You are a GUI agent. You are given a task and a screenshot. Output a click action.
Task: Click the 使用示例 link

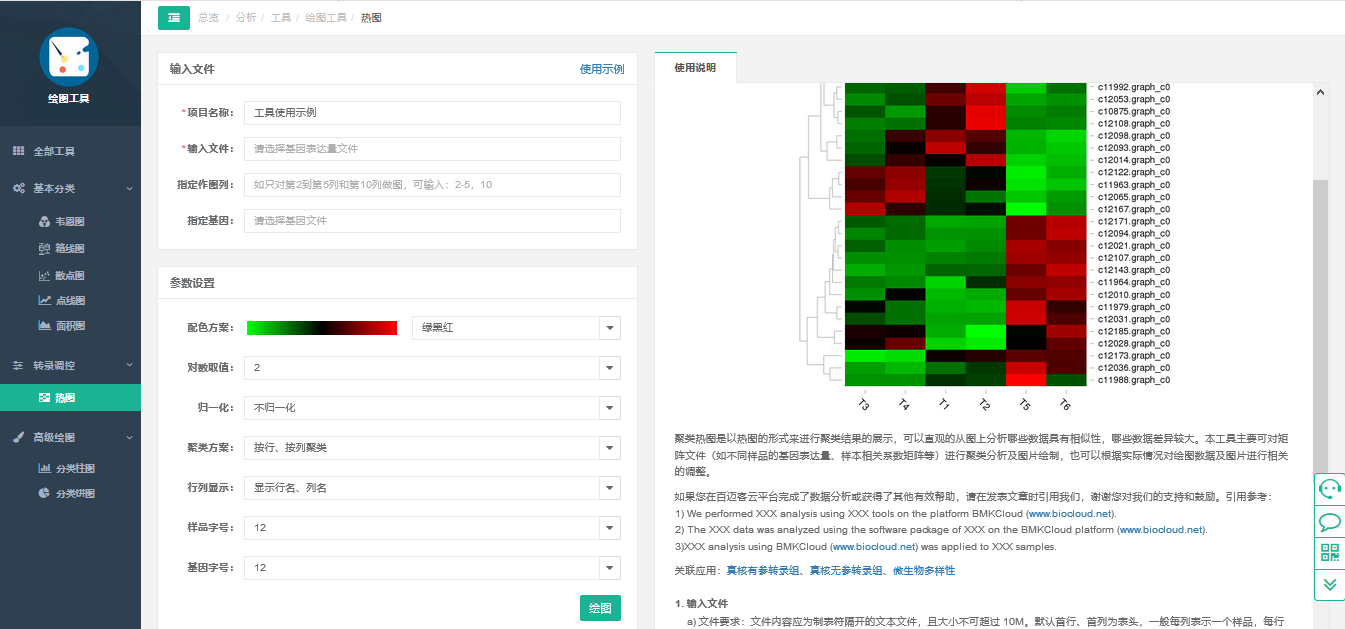pyautogui.click(x=602, y=69)
